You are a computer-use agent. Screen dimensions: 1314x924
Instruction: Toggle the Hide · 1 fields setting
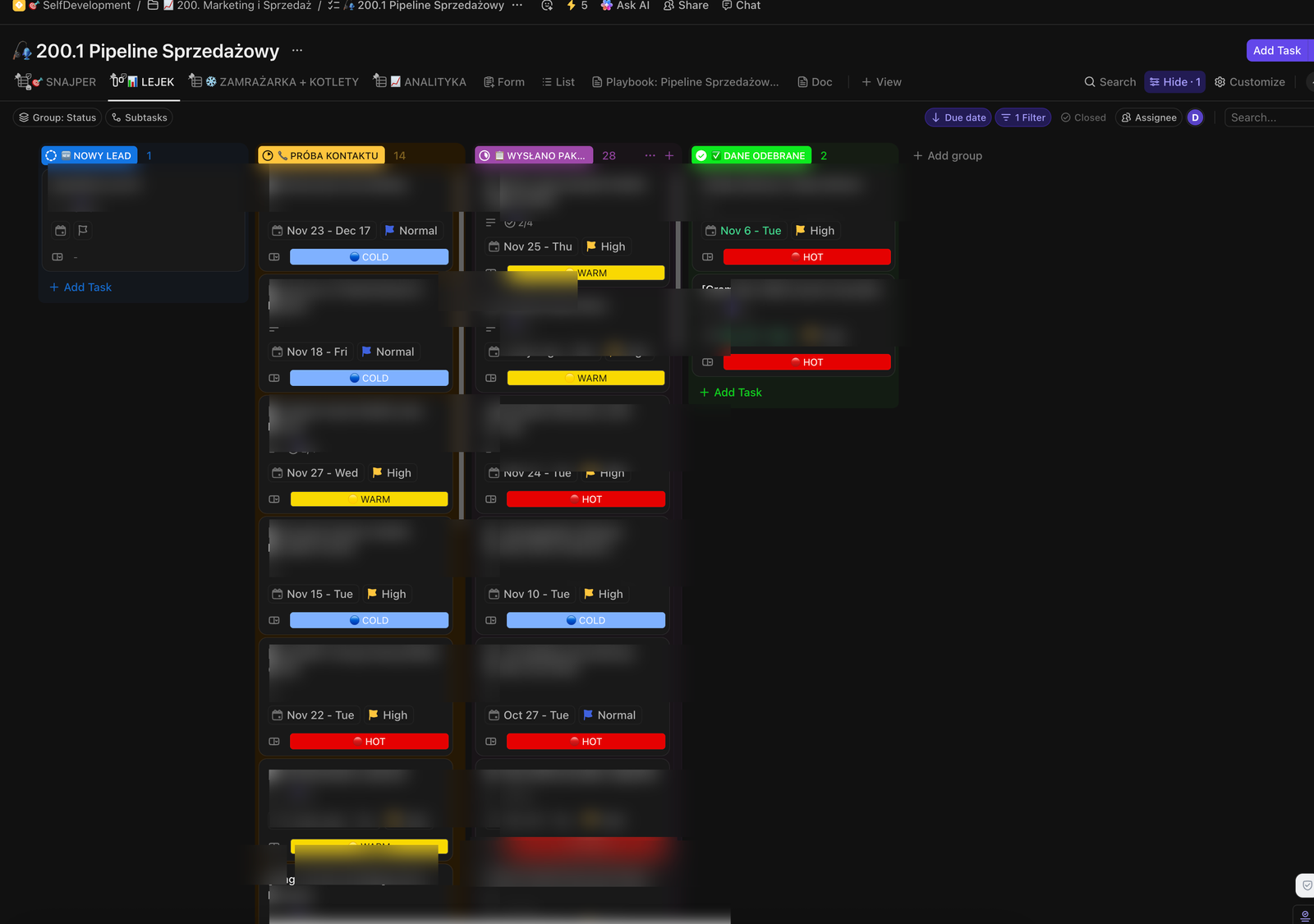1174,81
